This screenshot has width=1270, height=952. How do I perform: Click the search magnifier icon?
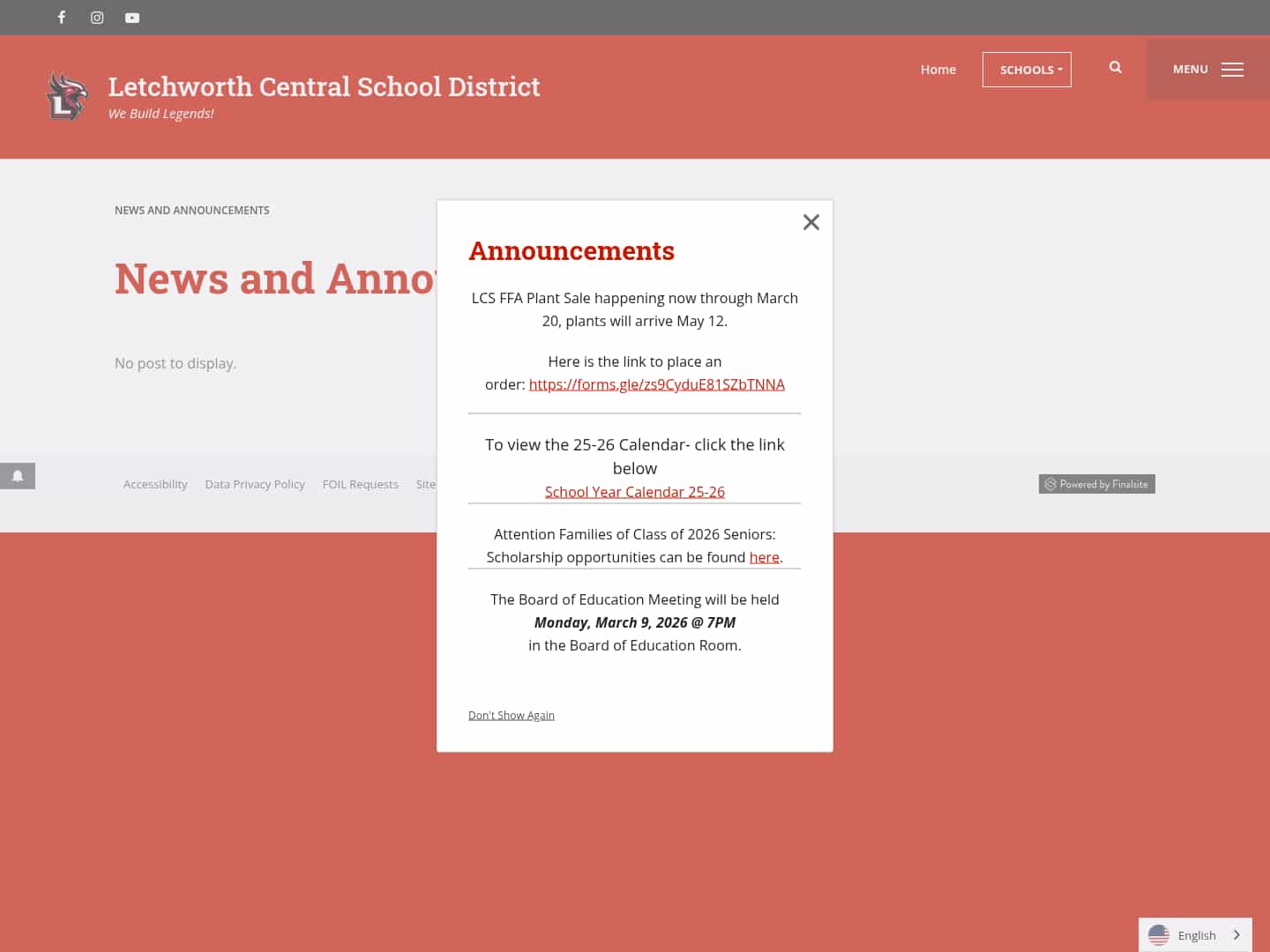1115,67
